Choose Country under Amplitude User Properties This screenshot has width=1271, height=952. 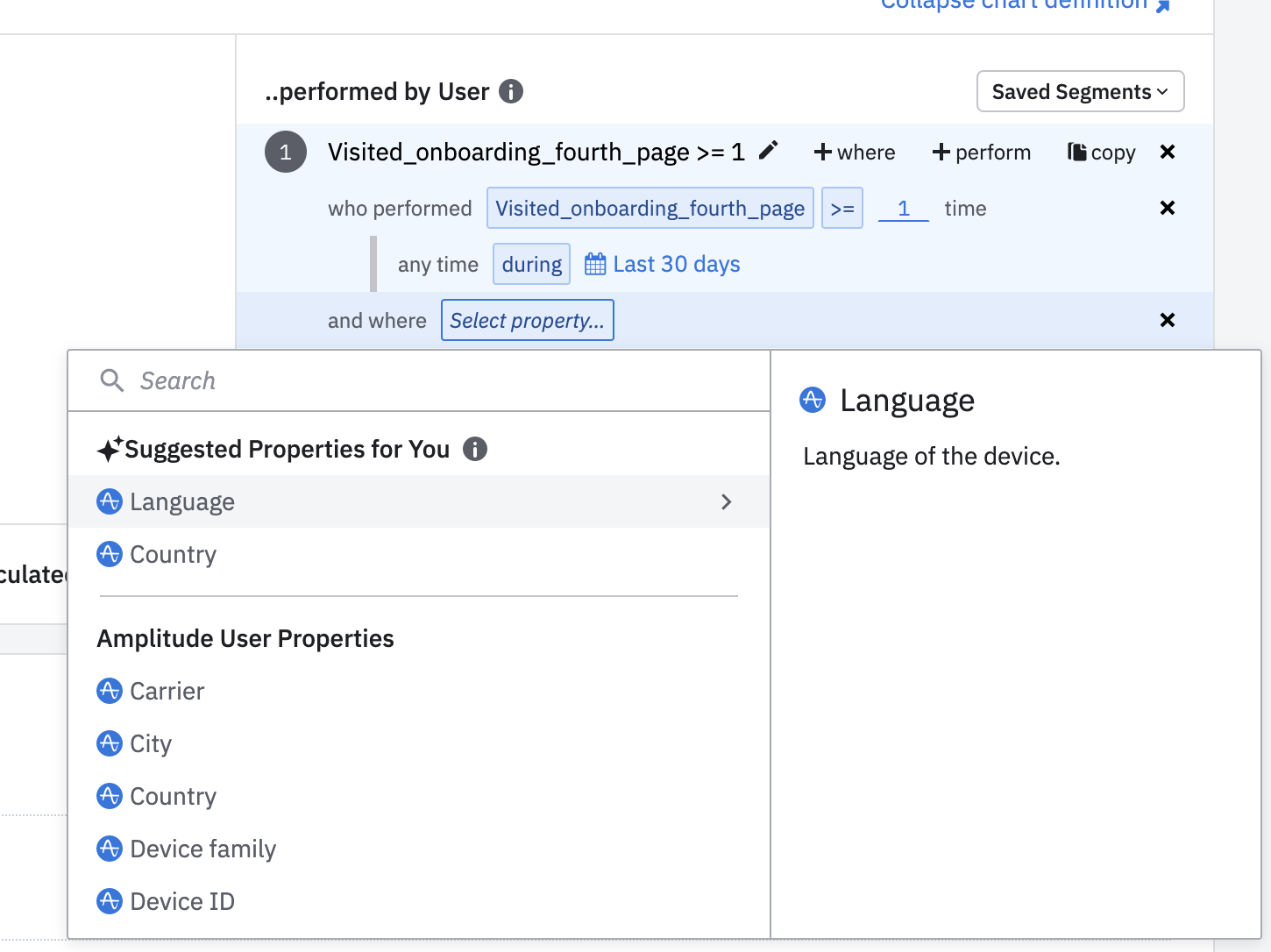419,796
